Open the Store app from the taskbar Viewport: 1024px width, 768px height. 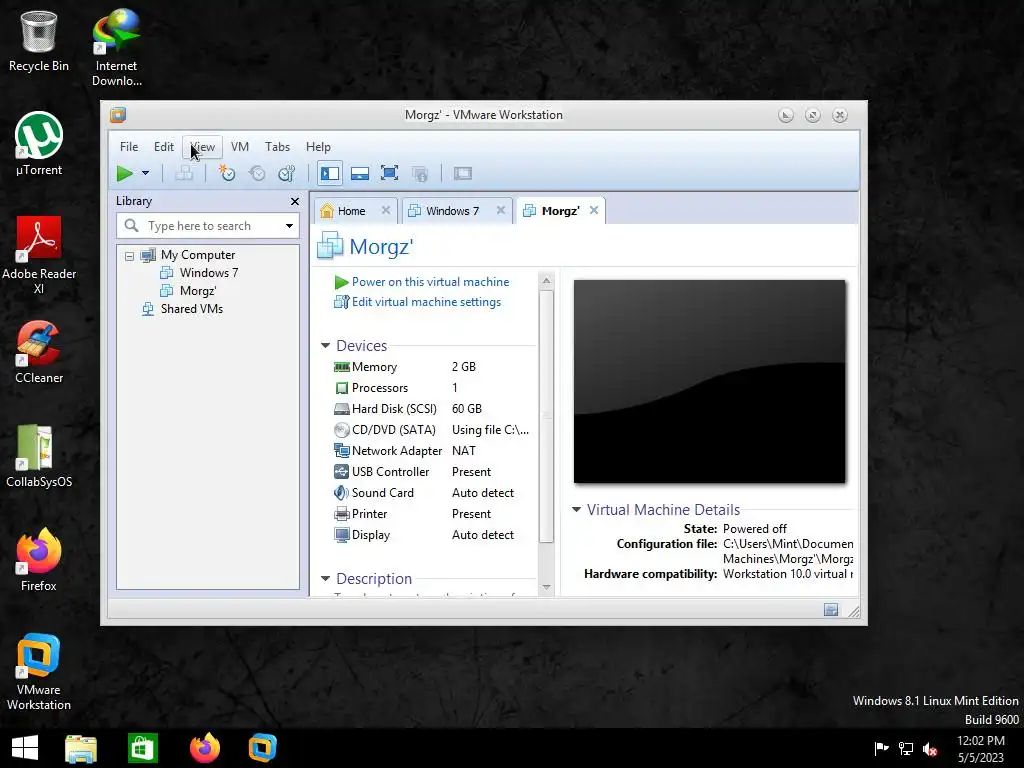143,748
